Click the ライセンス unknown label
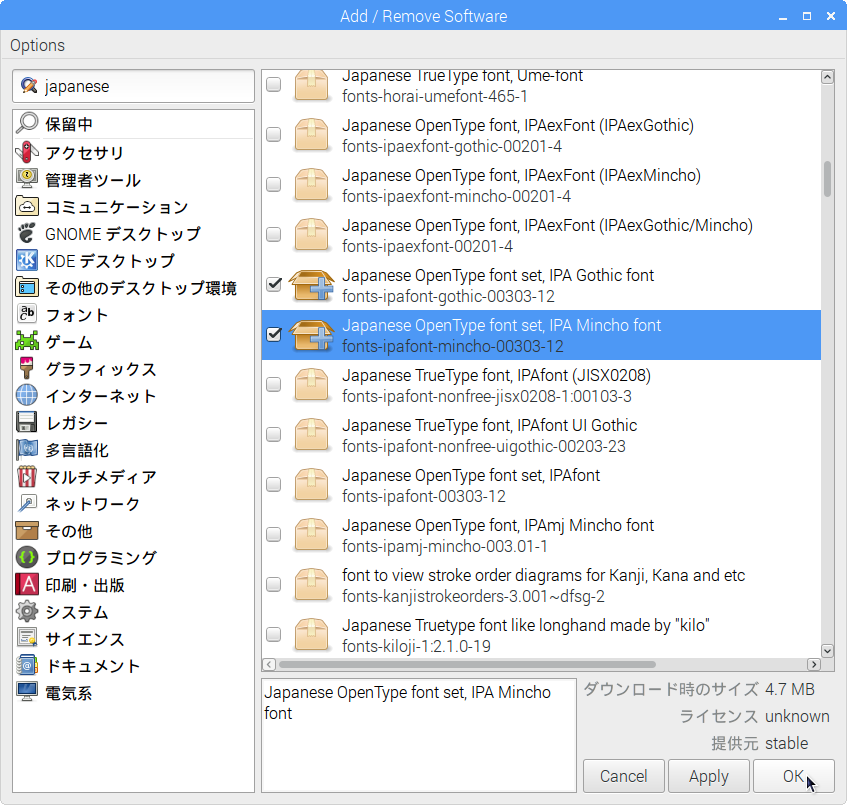 tap(754, 716)
